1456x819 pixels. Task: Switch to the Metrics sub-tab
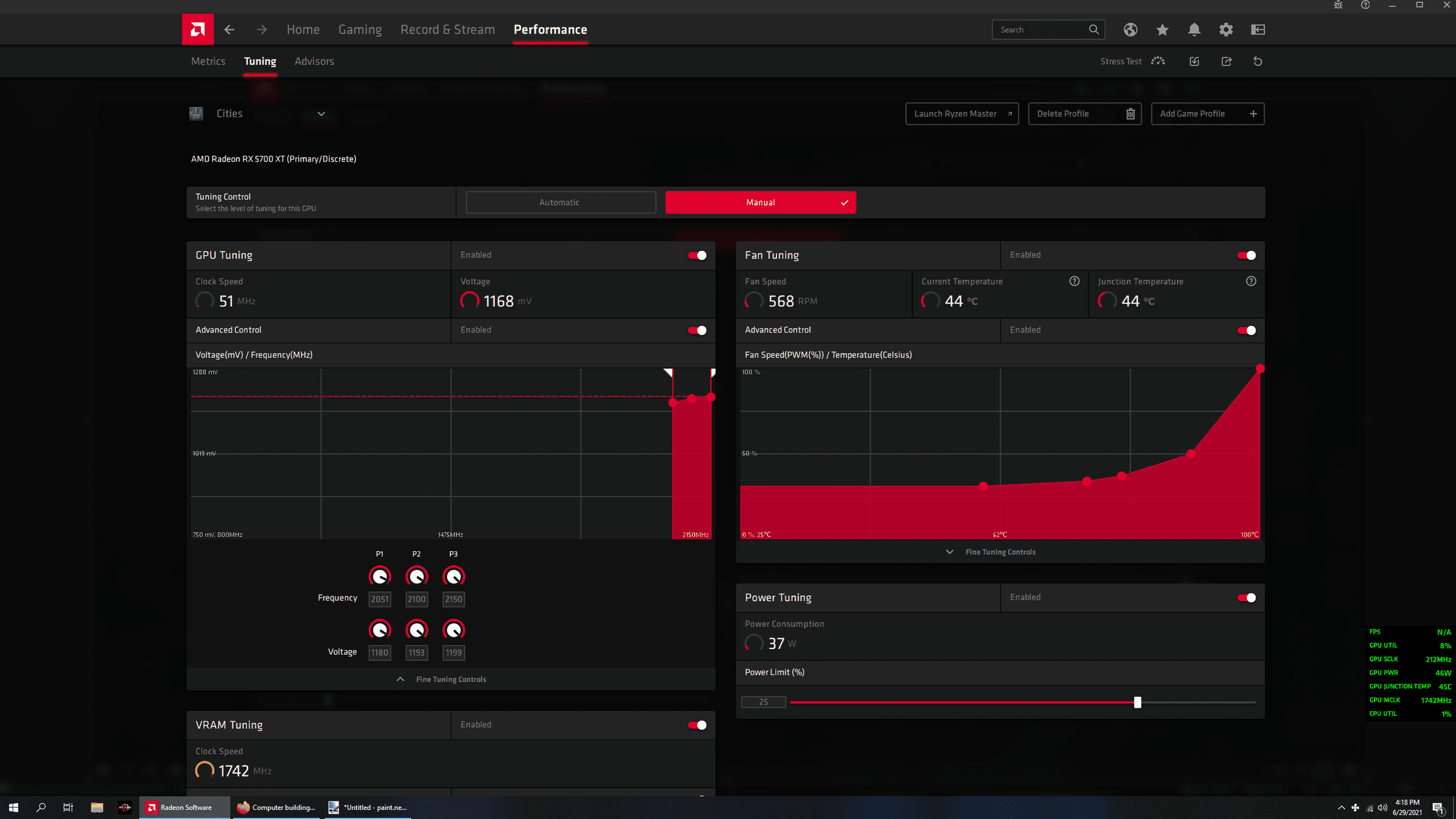[x=208, y=61]
